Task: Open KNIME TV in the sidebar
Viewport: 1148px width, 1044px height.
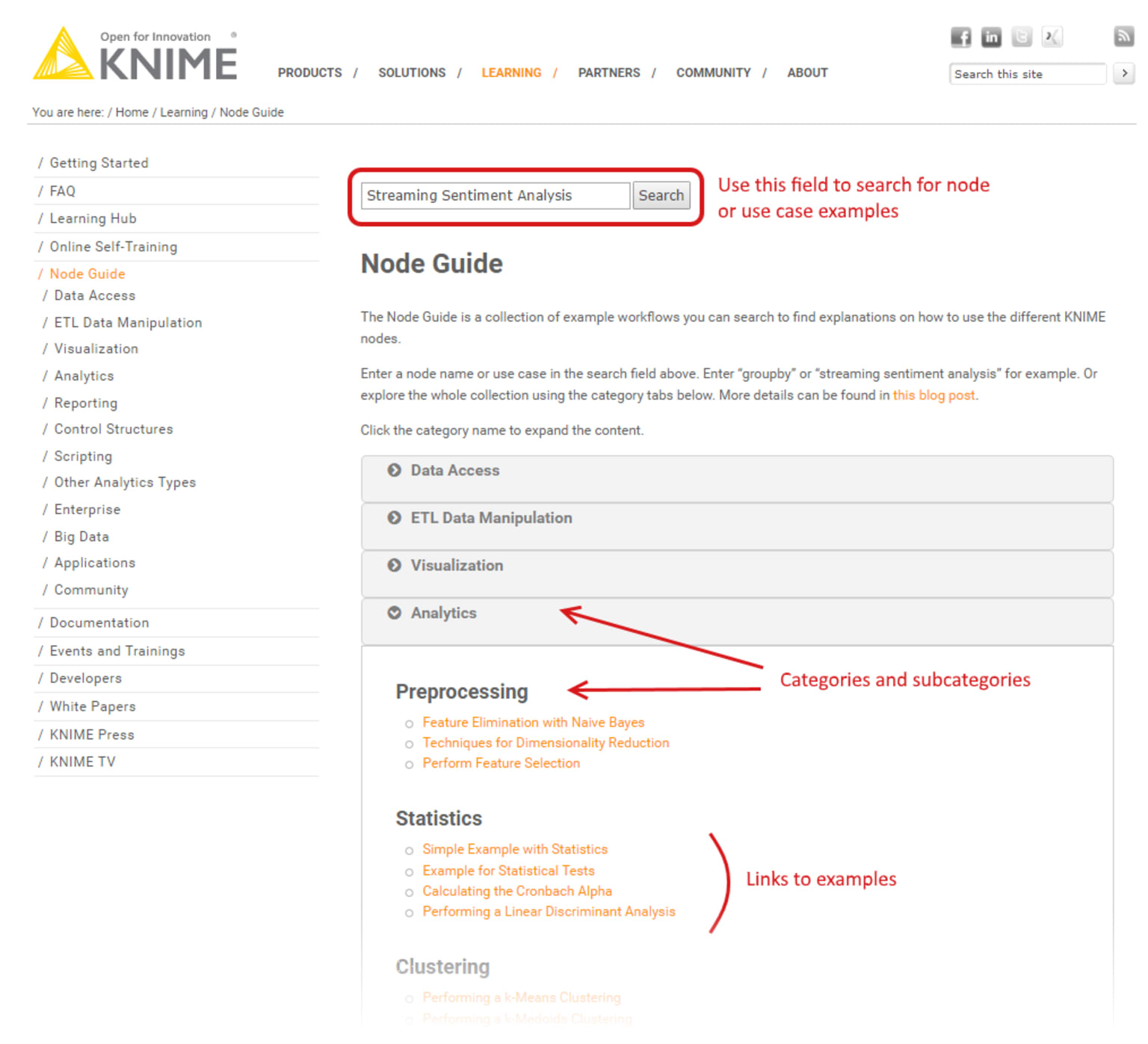Action: [82, 762]
